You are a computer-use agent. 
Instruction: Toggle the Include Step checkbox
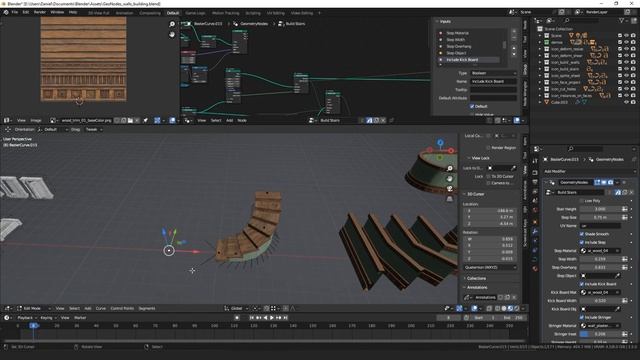[x=582, y=242]
